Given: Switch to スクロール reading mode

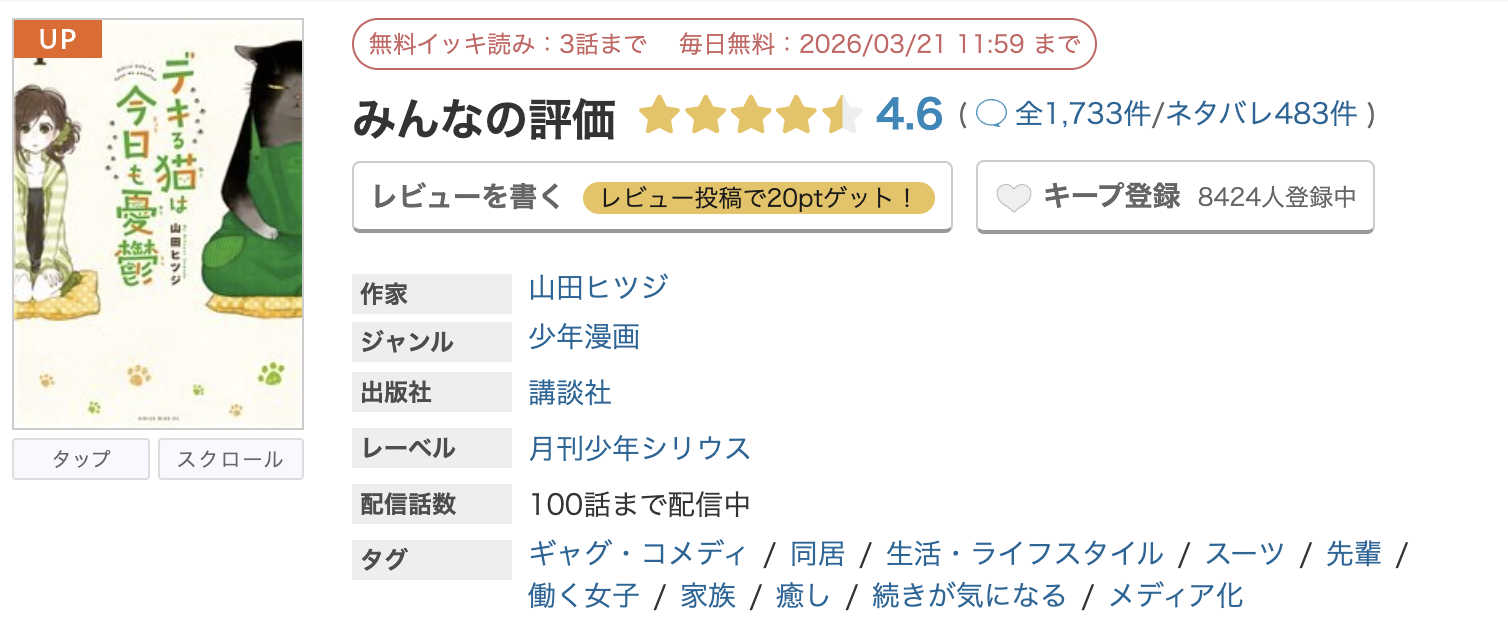Looking at the screenshot, I should pos(230,459).
